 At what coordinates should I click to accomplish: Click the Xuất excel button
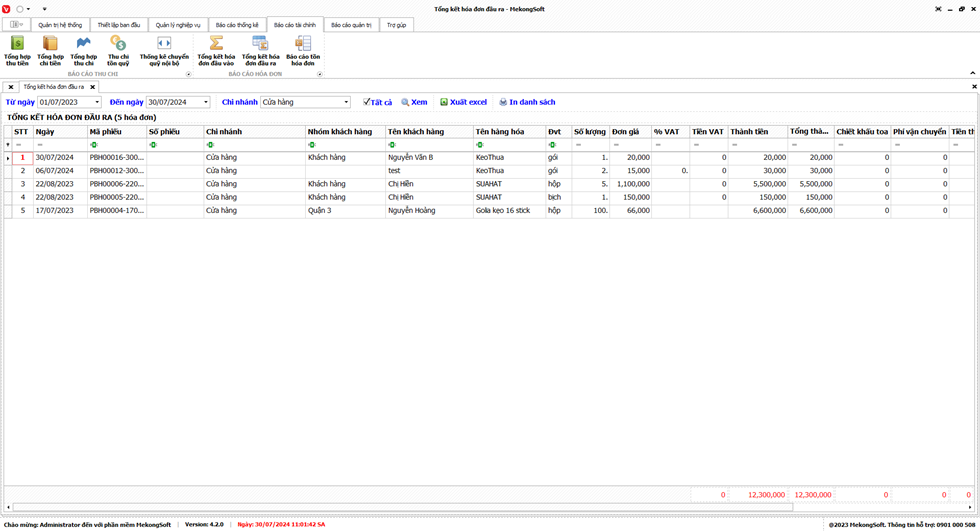click(463, 102)
